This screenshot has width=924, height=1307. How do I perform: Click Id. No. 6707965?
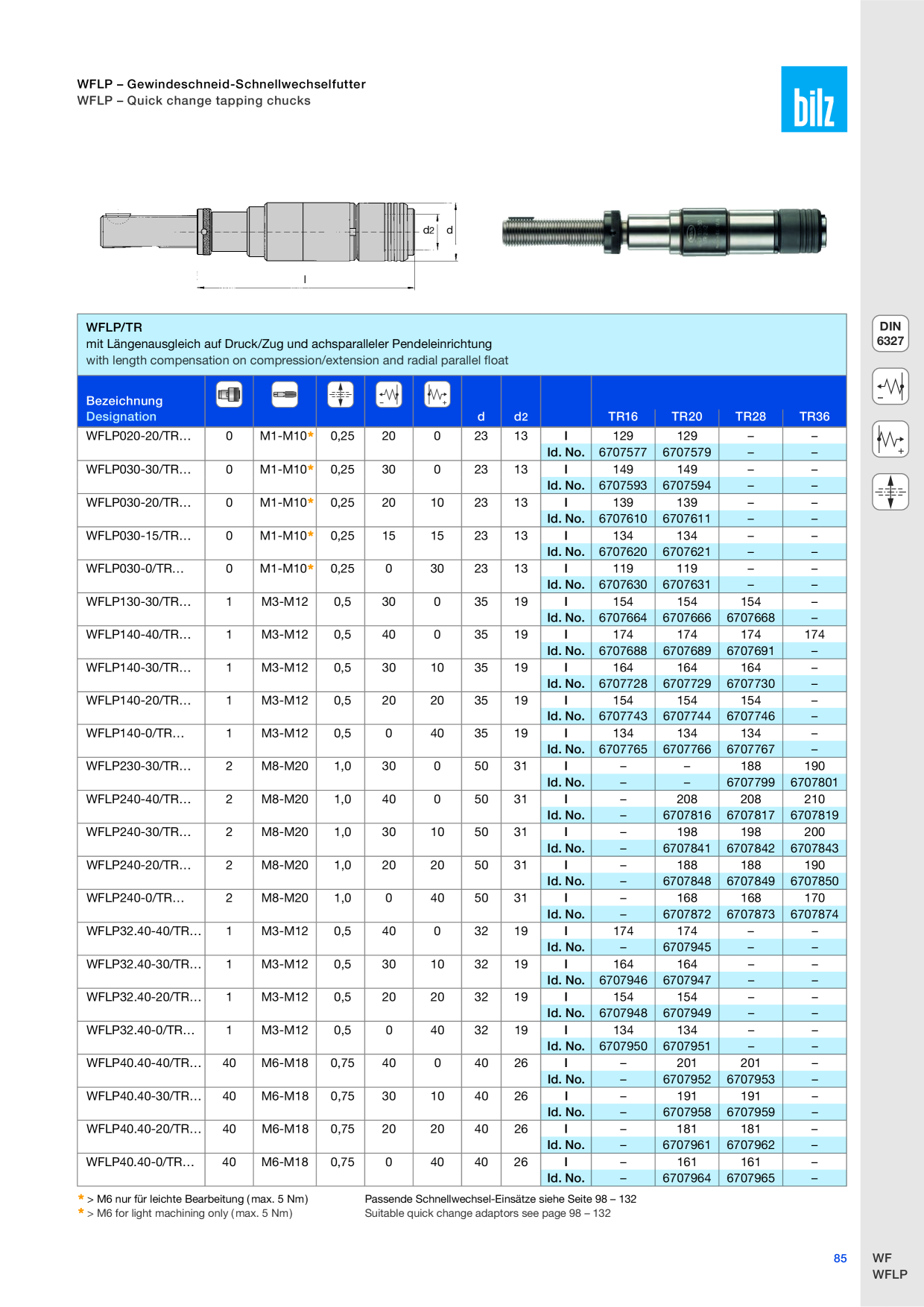tap(750, 1178)
